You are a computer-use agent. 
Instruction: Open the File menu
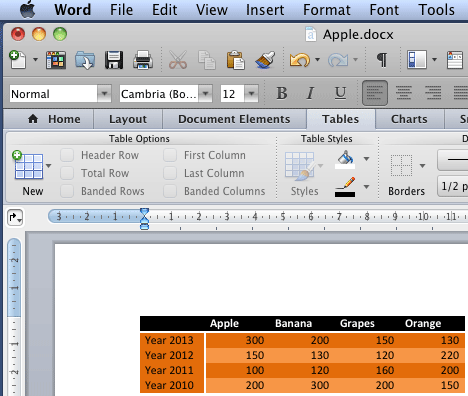click(121, 10)
